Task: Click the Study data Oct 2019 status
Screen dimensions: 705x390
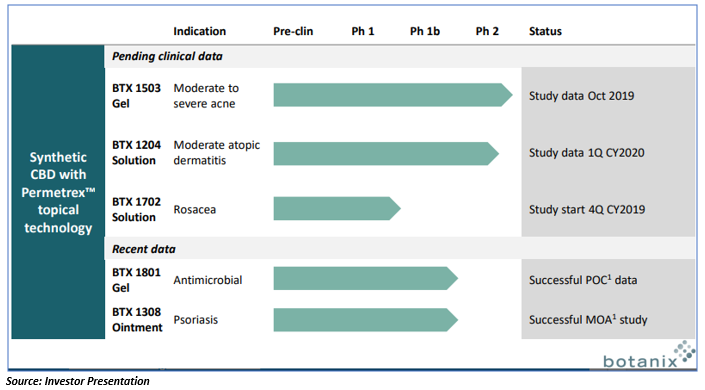Action: pyautogui.click(x=581, y=96)
